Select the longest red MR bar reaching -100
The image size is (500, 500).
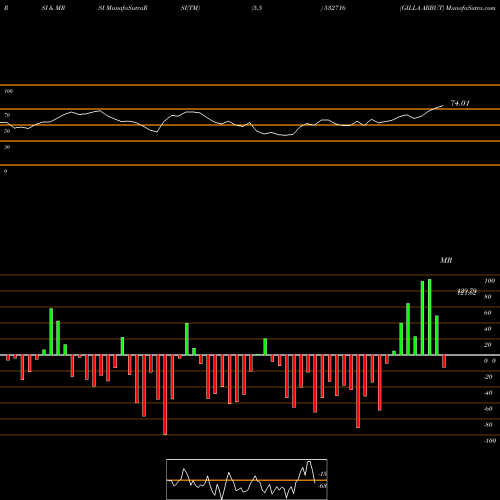coord(165,395)
